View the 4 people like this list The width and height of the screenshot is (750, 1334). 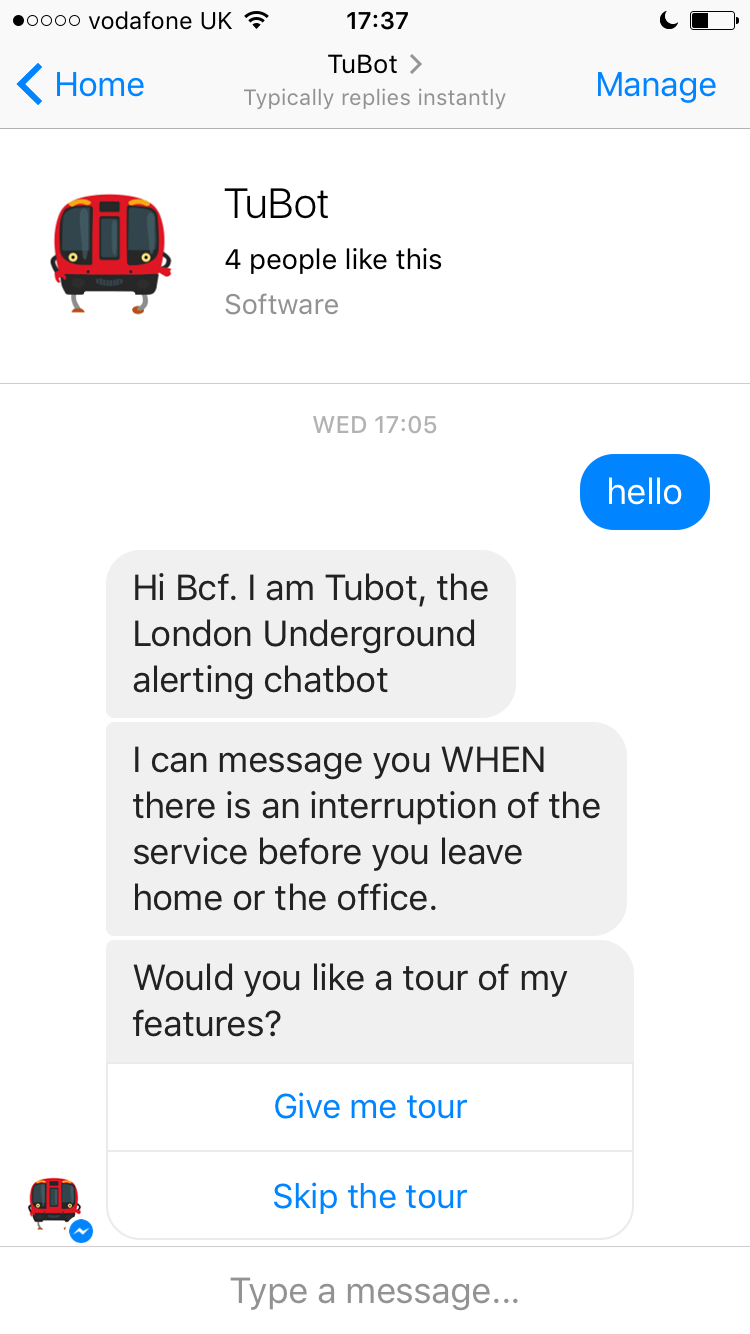[333, 259]
